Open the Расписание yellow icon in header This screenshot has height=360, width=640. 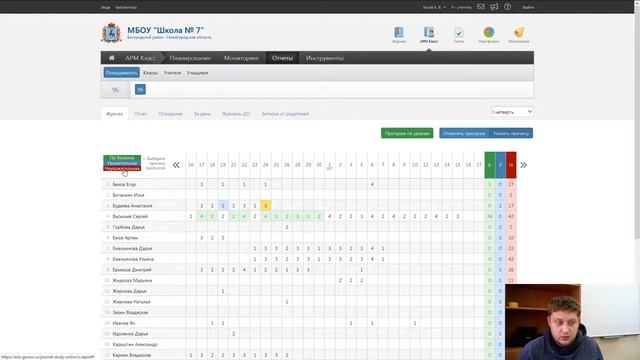point(519,34)
